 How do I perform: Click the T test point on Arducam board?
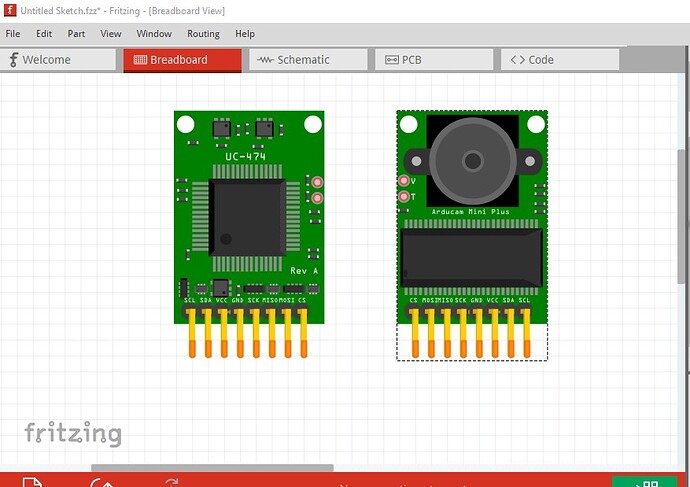point(404,197)
